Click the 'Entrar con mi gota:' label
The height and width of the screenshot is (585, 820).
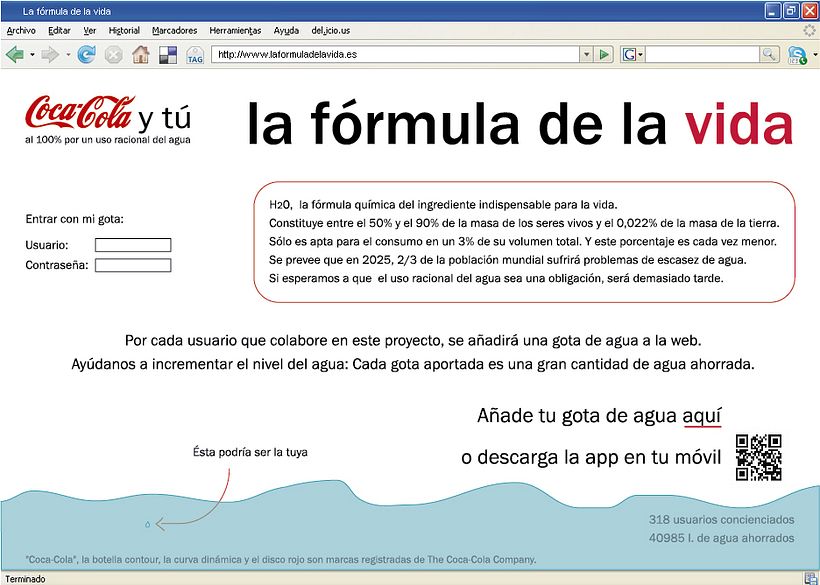point(74,219)
